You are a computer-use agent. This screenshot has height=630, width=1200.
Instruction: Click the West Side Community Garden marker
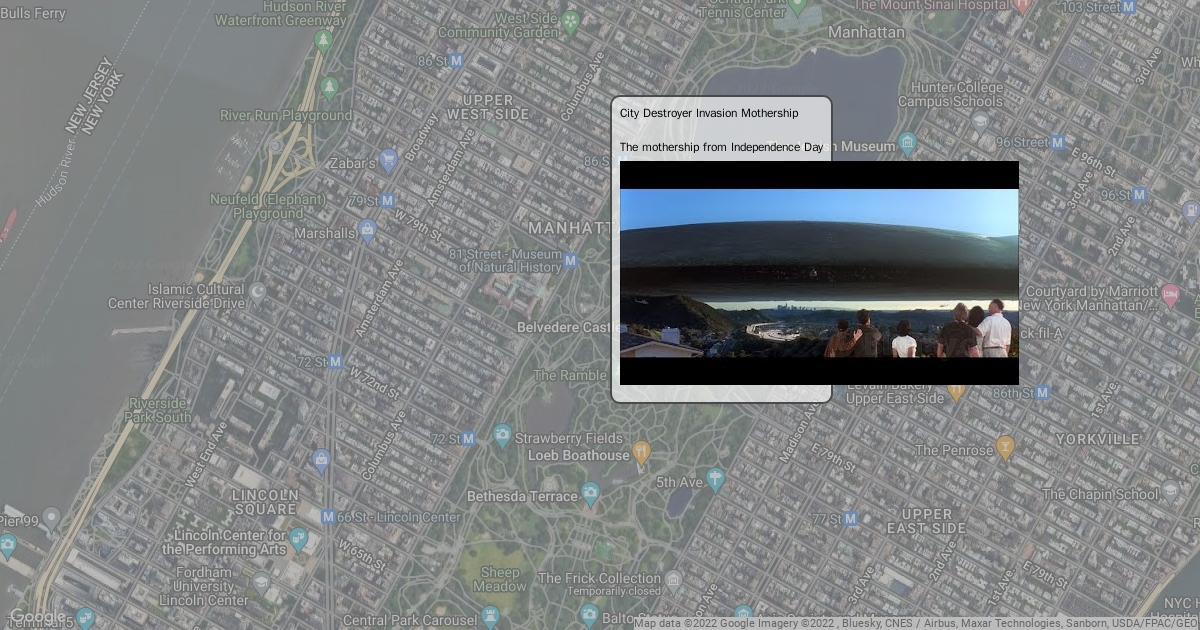[x=570, y=21]
